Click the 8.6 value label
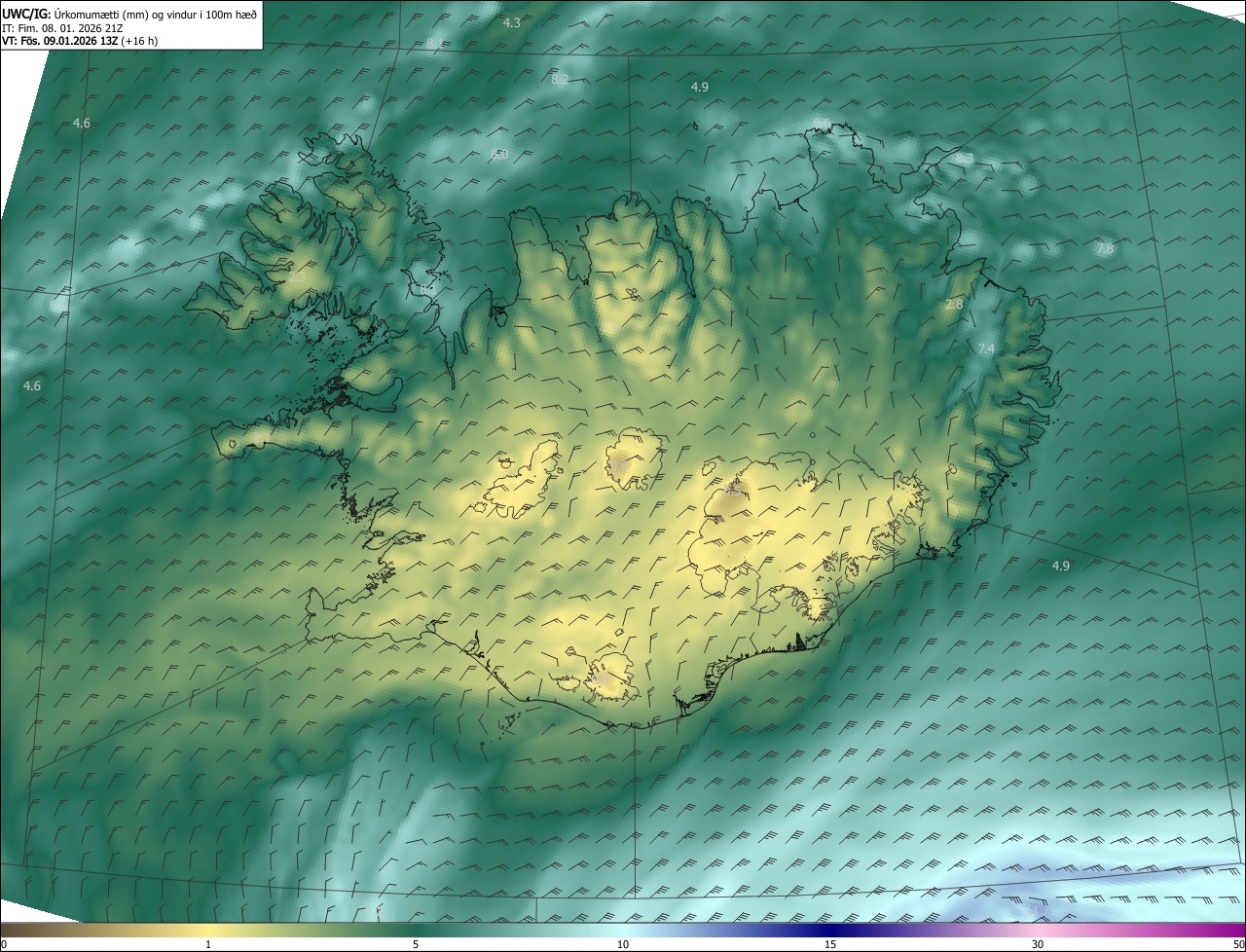This screenshot has width=1246, height=952. pos(823,124)
